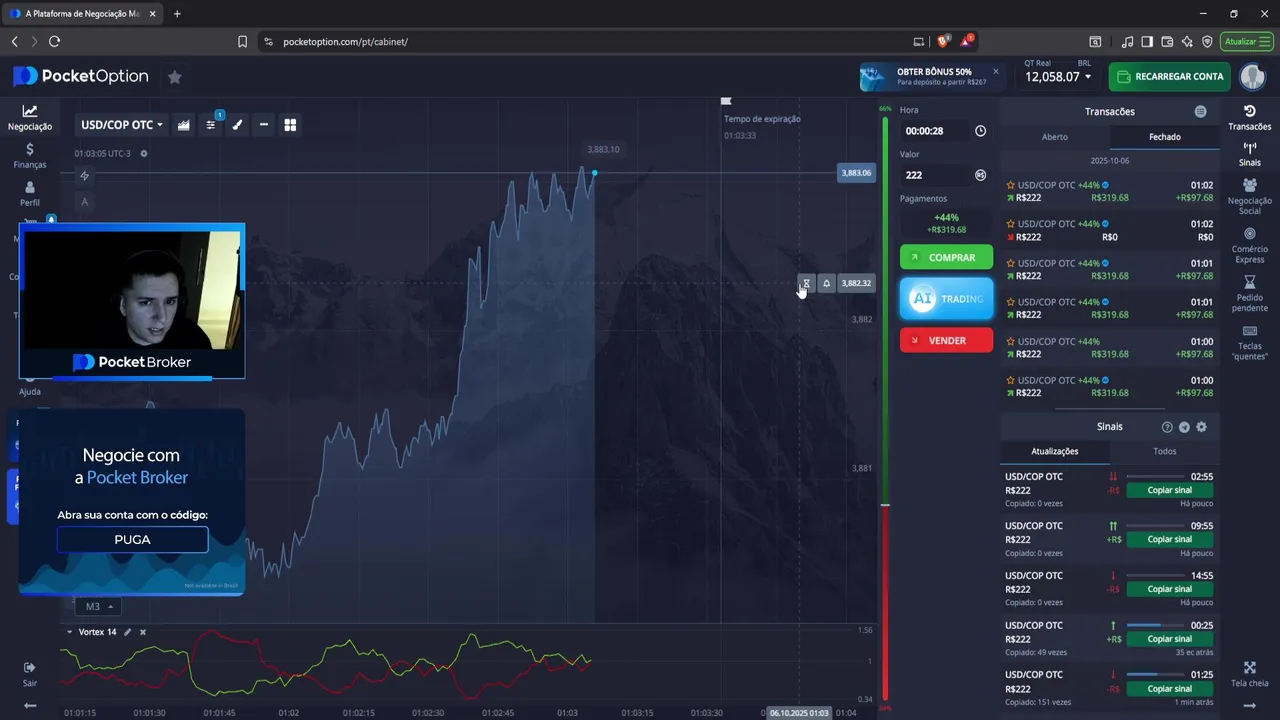Open the multi-chart grid layout icon
Image resolution: width=1280 pixels, height=720 pixels.
pyautogui.click(x=290, y=125)
